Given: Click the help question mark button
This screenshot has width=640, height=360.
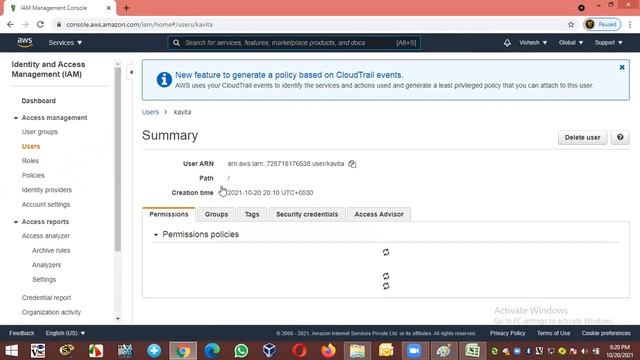Looking at the screenshot, I should 620,138.
